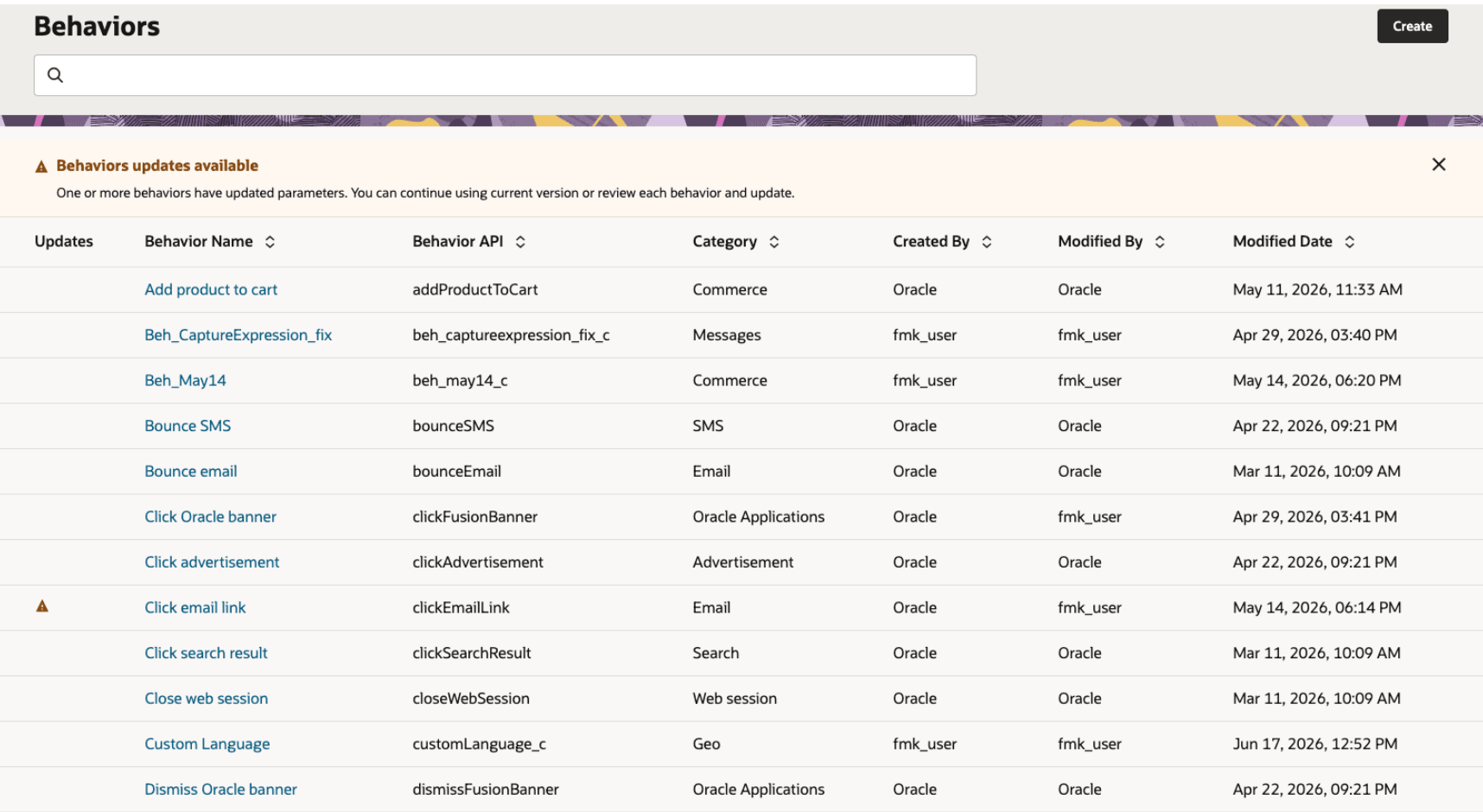The image size is (1483, 812).
Task: Sort by Modified By arrows
Action: click(1160, 242)
